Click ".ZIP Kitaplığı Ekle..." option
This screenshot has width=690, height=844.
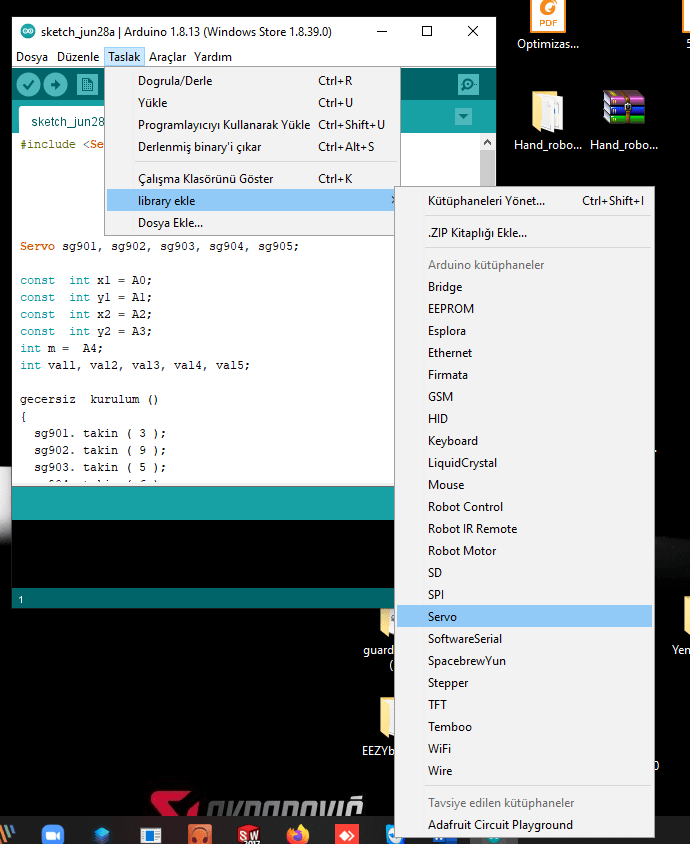pos(477,233)
